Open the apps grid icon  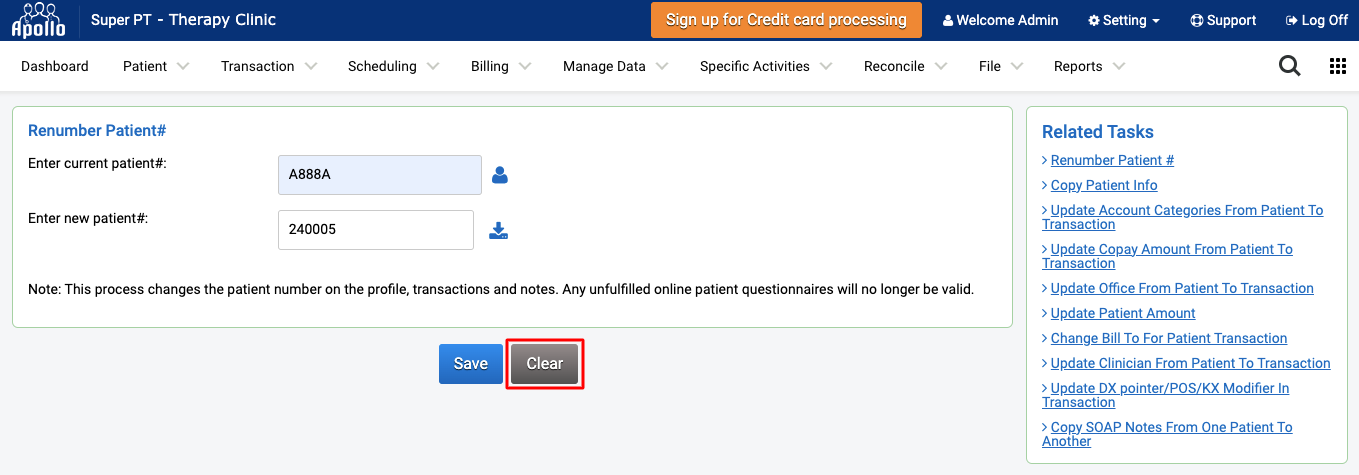[1338, 66]
